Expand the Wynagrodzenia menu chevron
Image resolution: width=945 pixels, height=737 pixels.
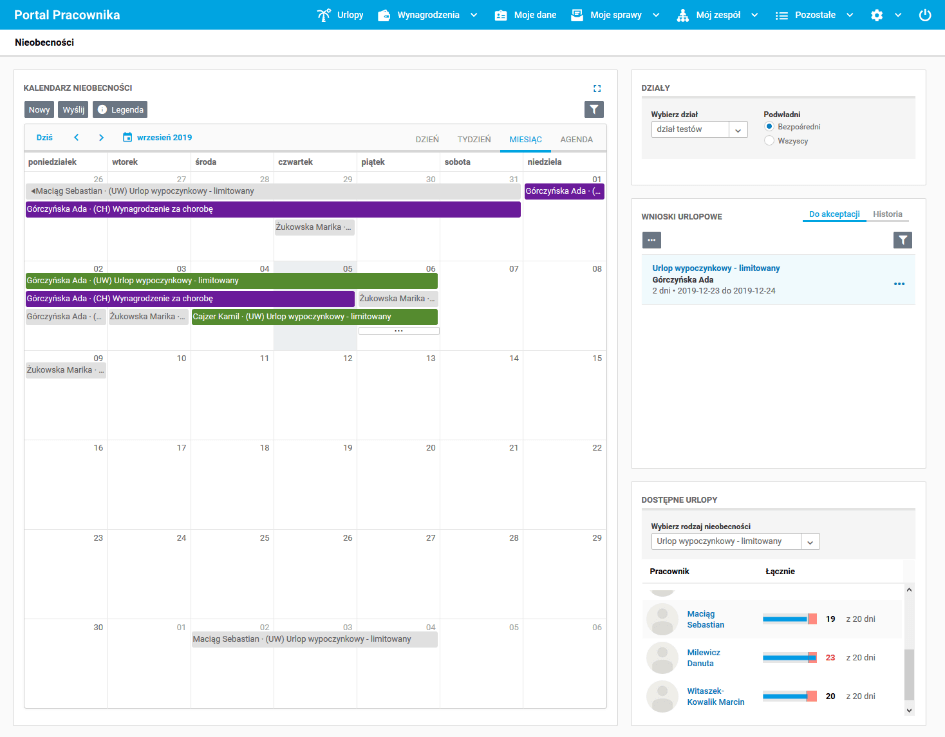coord(474,15)
